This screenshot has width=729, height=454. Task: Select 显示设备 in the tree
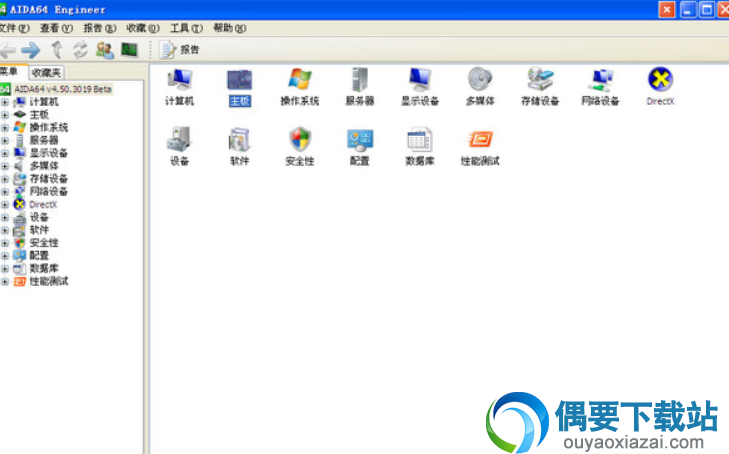tap(49, 153)
